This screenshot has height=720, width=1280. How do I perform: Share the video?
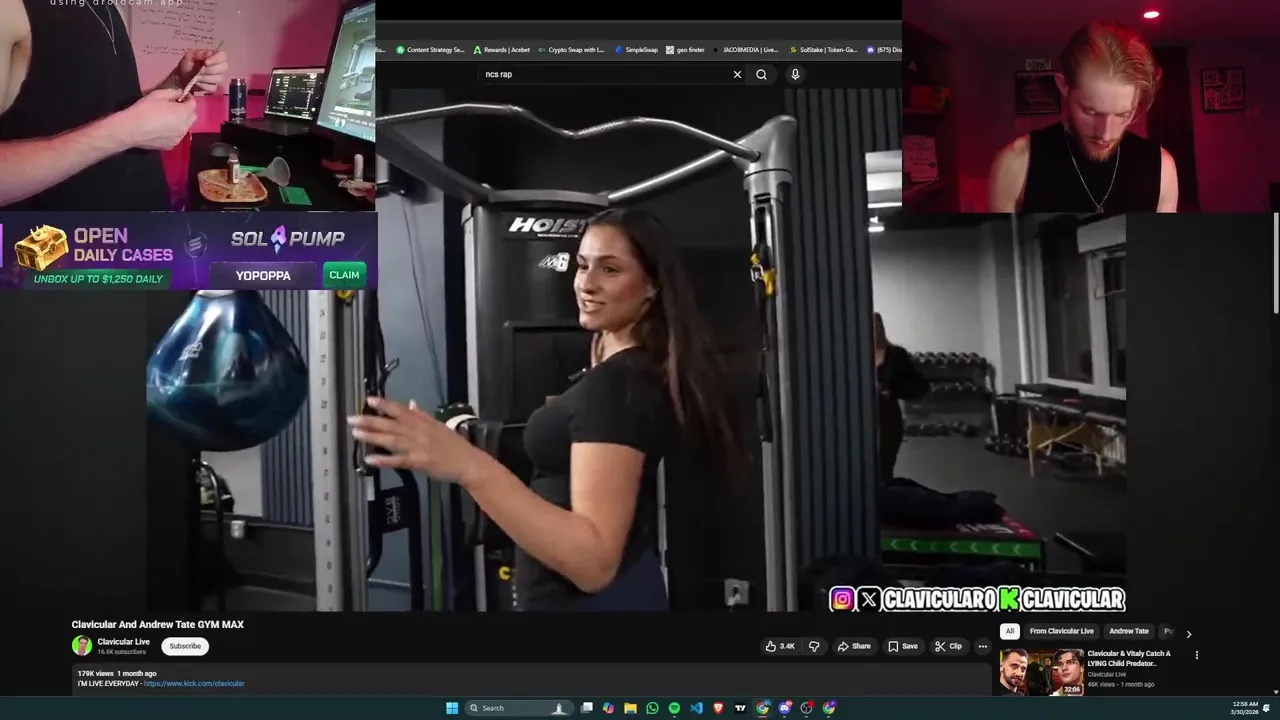(854, 646)
